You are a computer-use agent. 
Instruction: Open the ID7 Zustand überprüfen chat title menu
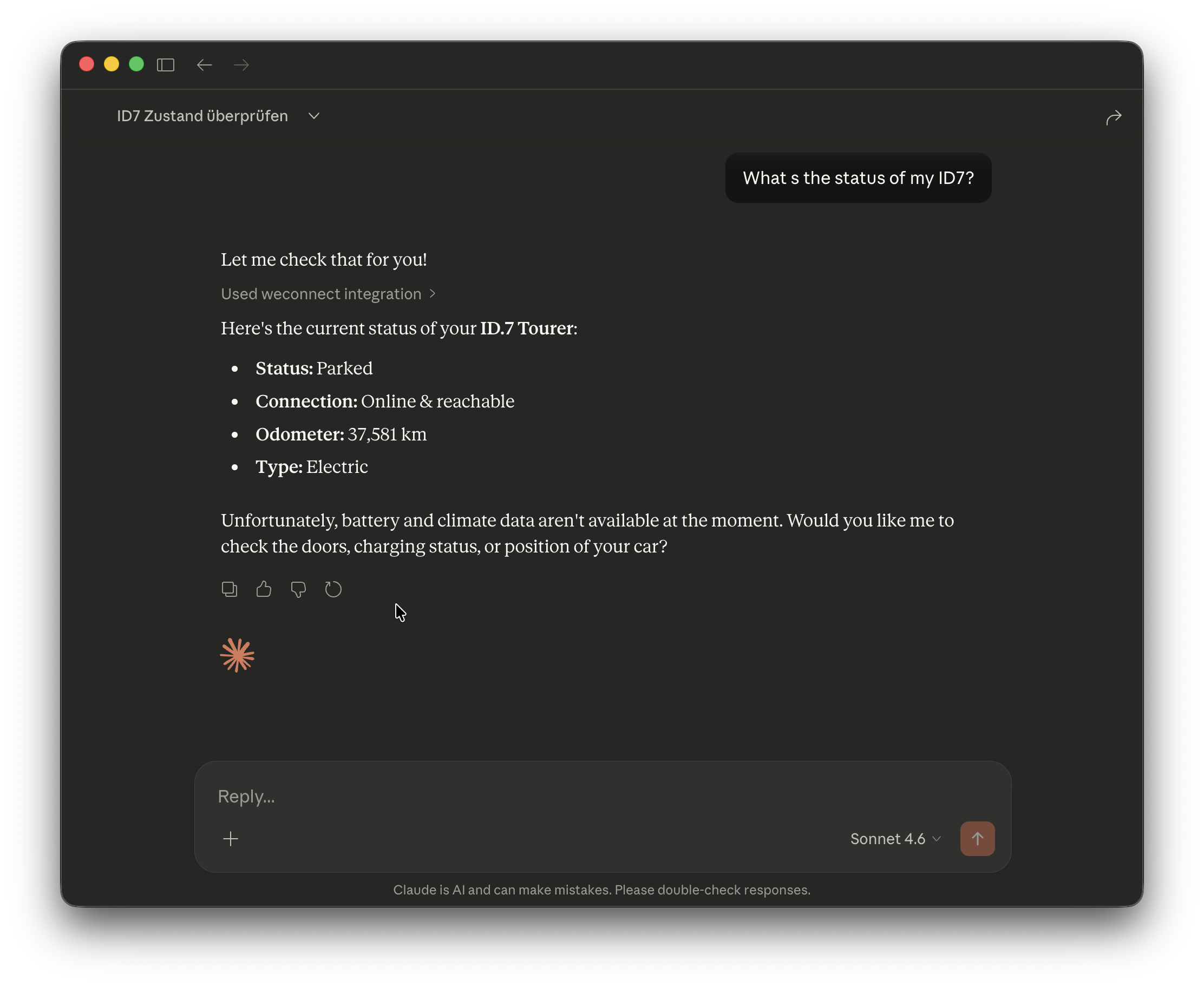[x=218, y=116]
